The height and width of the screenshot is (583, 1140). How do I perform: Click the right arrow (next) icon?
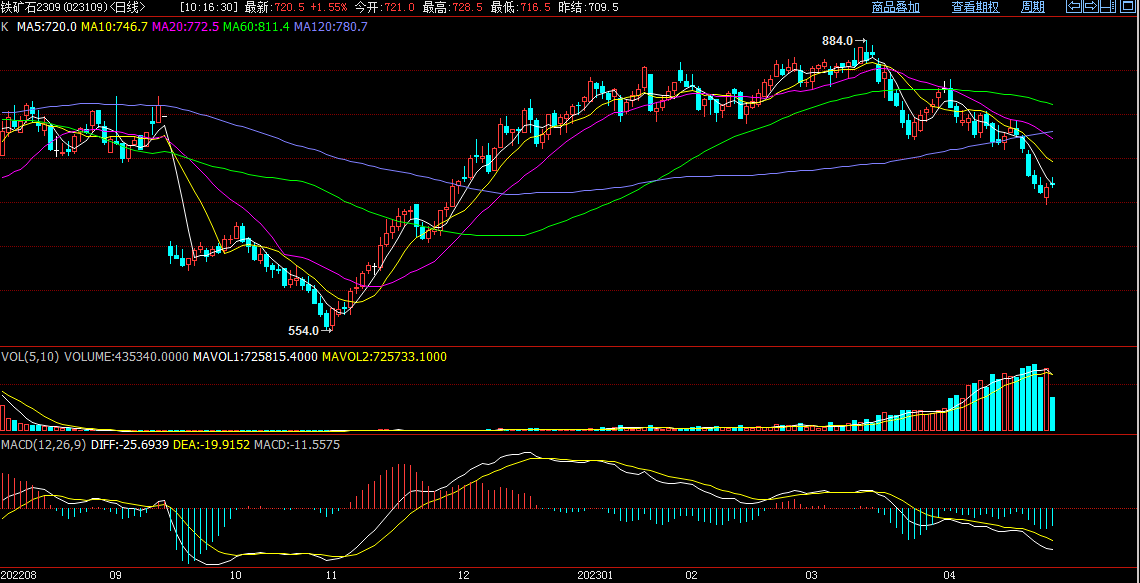(1091, 6)
